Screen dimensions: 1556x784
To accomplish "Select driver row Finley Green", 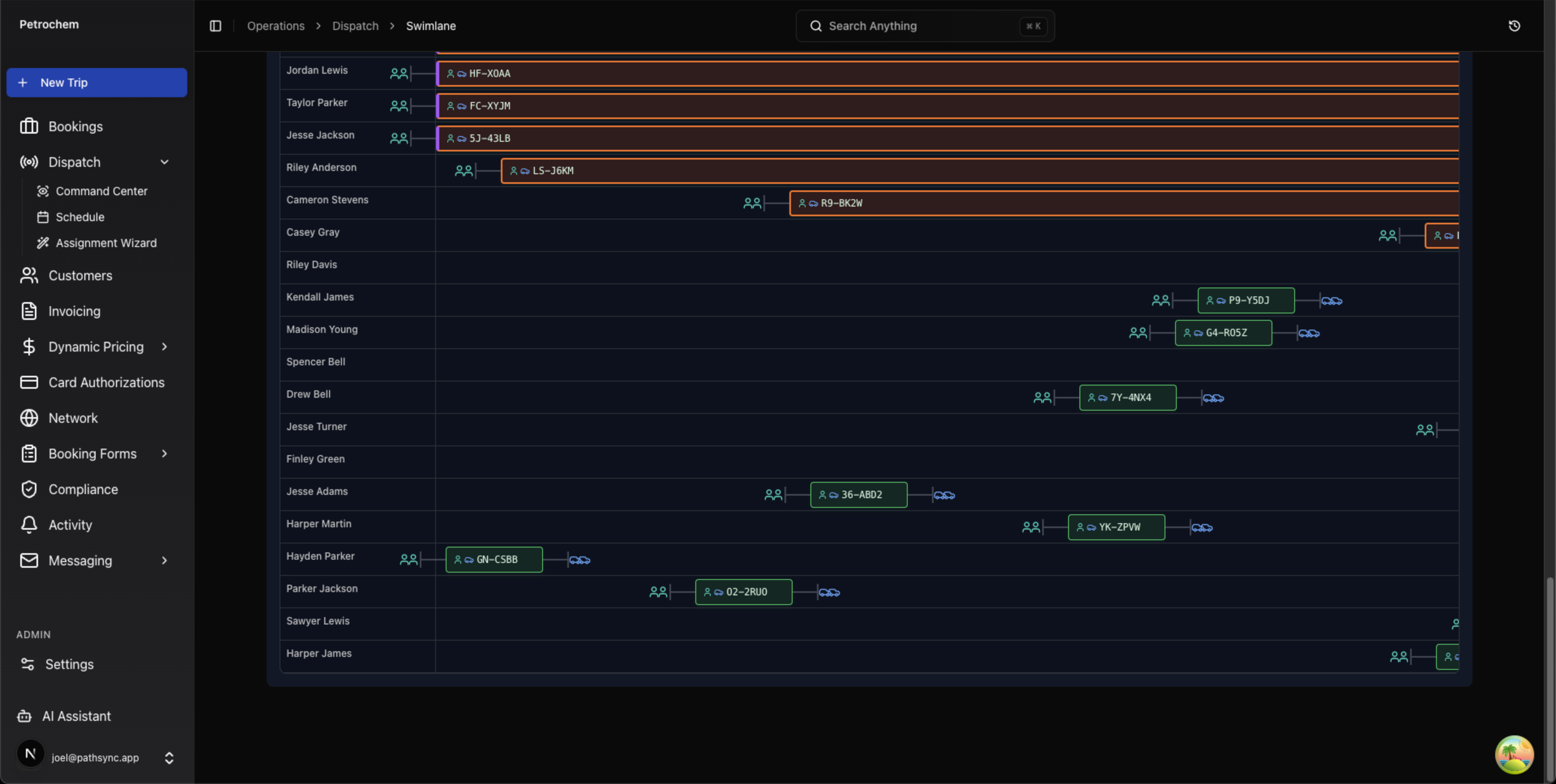I will pos(869,462).
